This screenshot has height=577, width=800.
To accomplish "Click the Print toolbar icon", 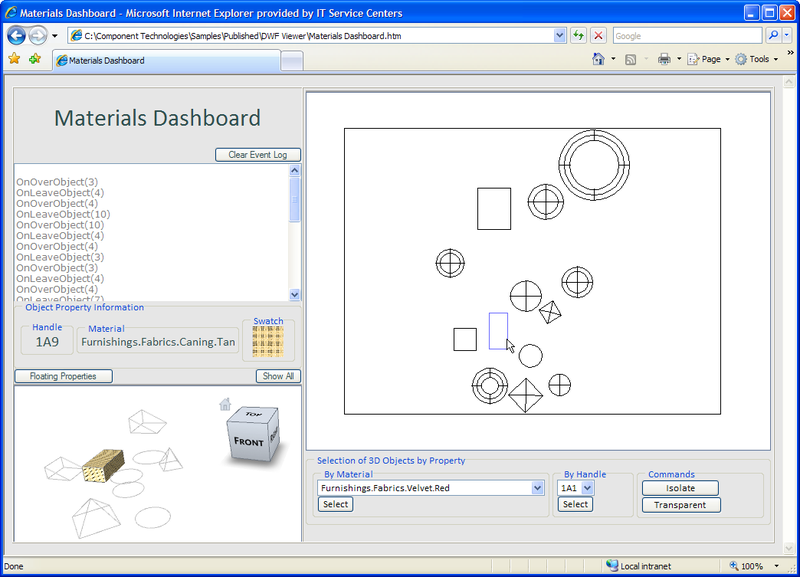I will (x=664, y=59).
